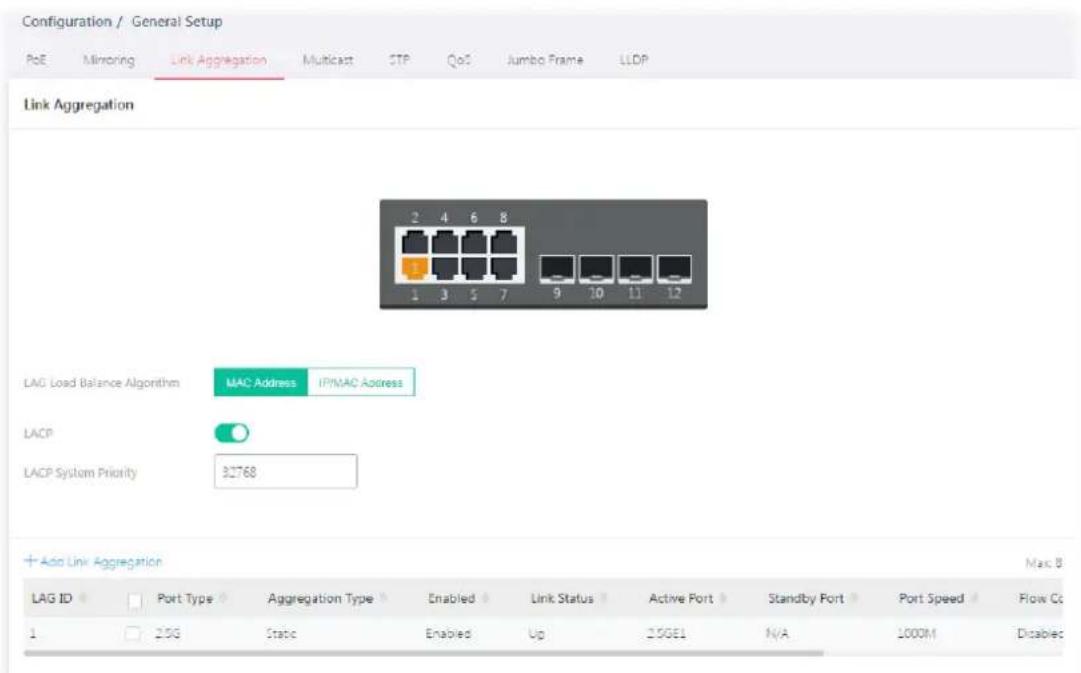Select port 5 on the switch diagram
Viewport: 1081px width, 673px height.
tap(474, 268)
